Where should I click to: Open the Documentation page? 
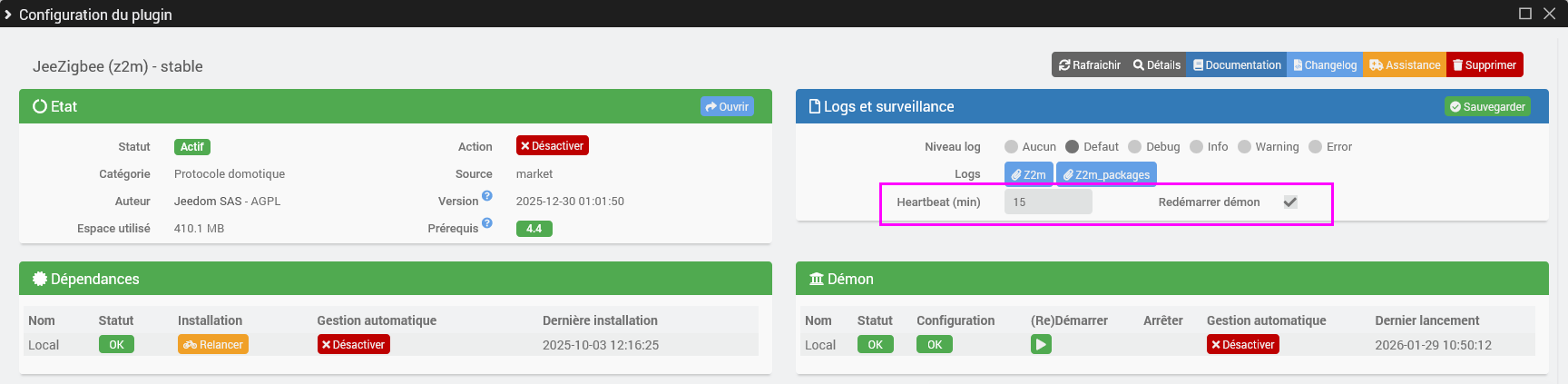click(x=1237, y=64)
